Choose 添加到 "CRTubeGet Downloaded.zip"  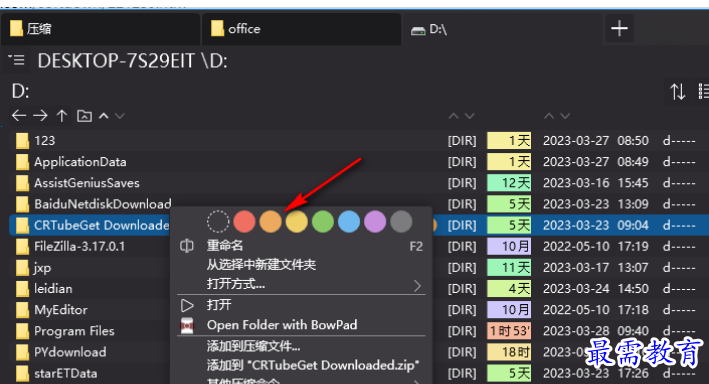coord(313,365)
